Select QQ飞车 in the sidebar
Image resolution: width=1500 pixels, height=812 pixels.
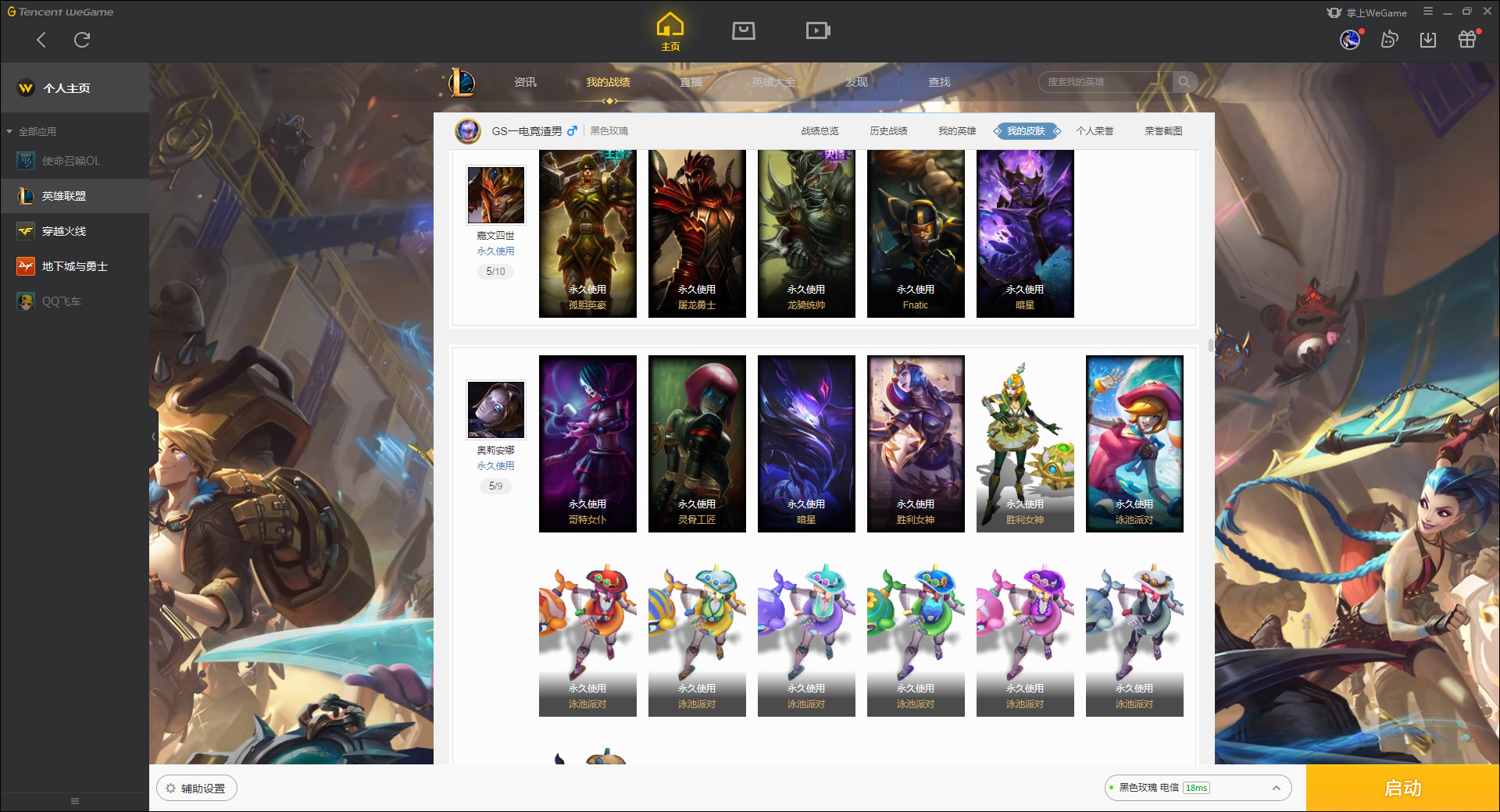(x=75, y=301)
